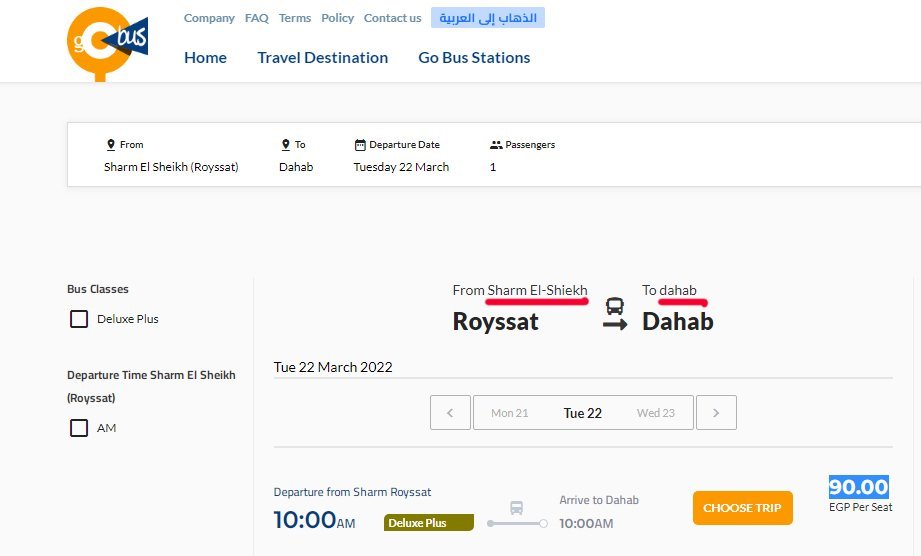Click the location pin icon beside To
Screen dimensions: 921x556
coord(286,145)
